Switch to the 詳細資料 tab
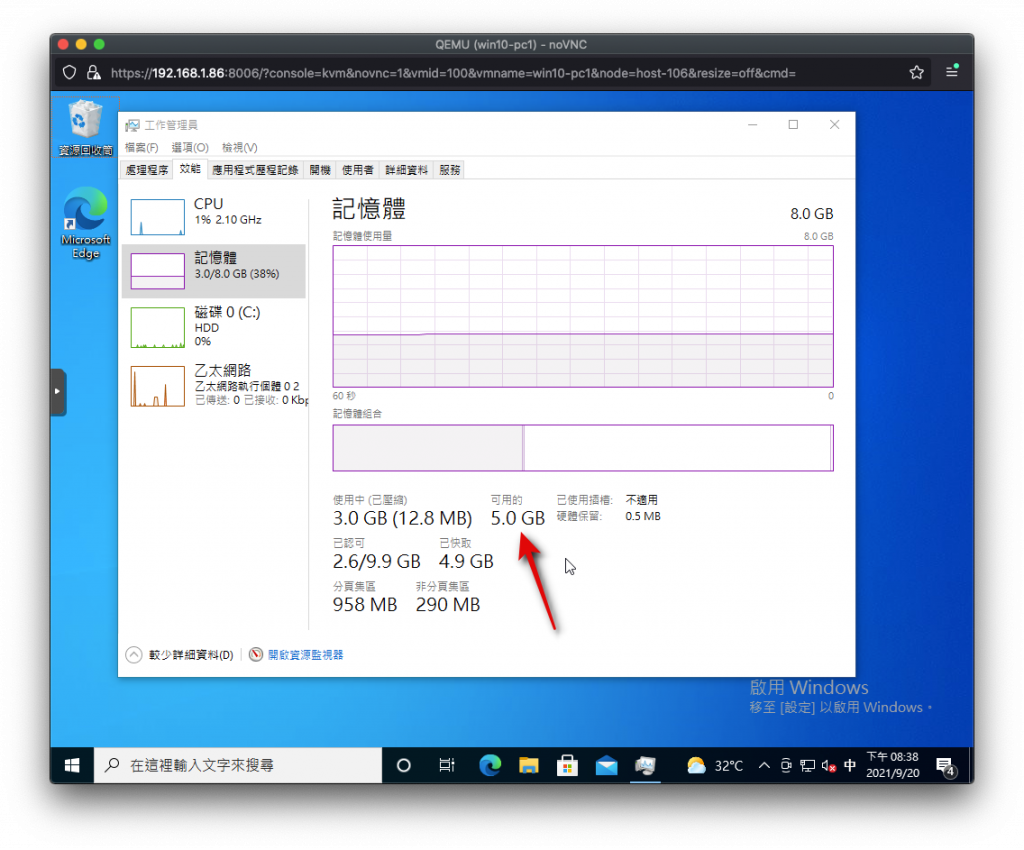 (406, 170)
